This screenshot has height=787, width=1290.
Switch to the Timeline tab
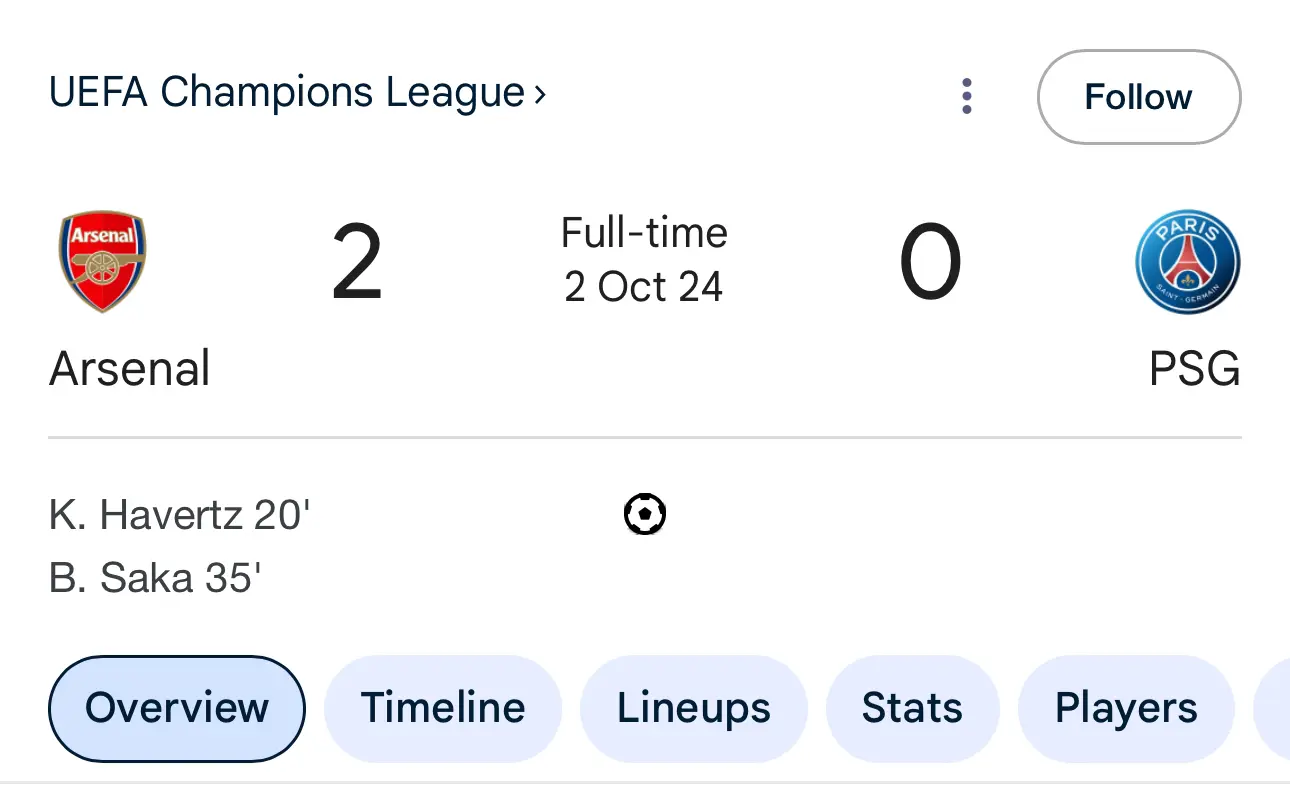pos(443,708)
